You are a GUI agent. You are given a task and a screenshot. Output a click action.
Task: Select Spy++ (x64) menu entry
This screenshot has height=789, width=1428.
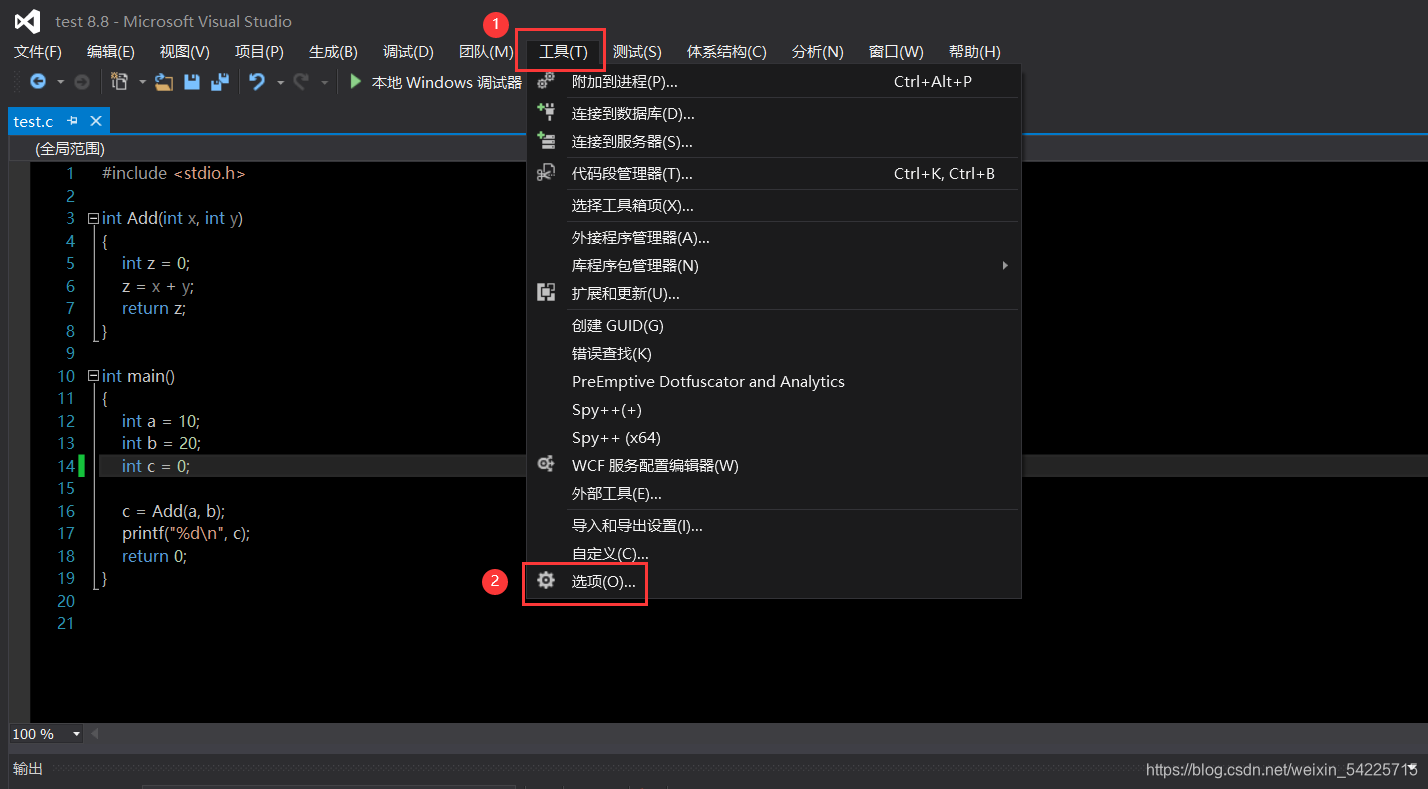[x=774, y=438]
